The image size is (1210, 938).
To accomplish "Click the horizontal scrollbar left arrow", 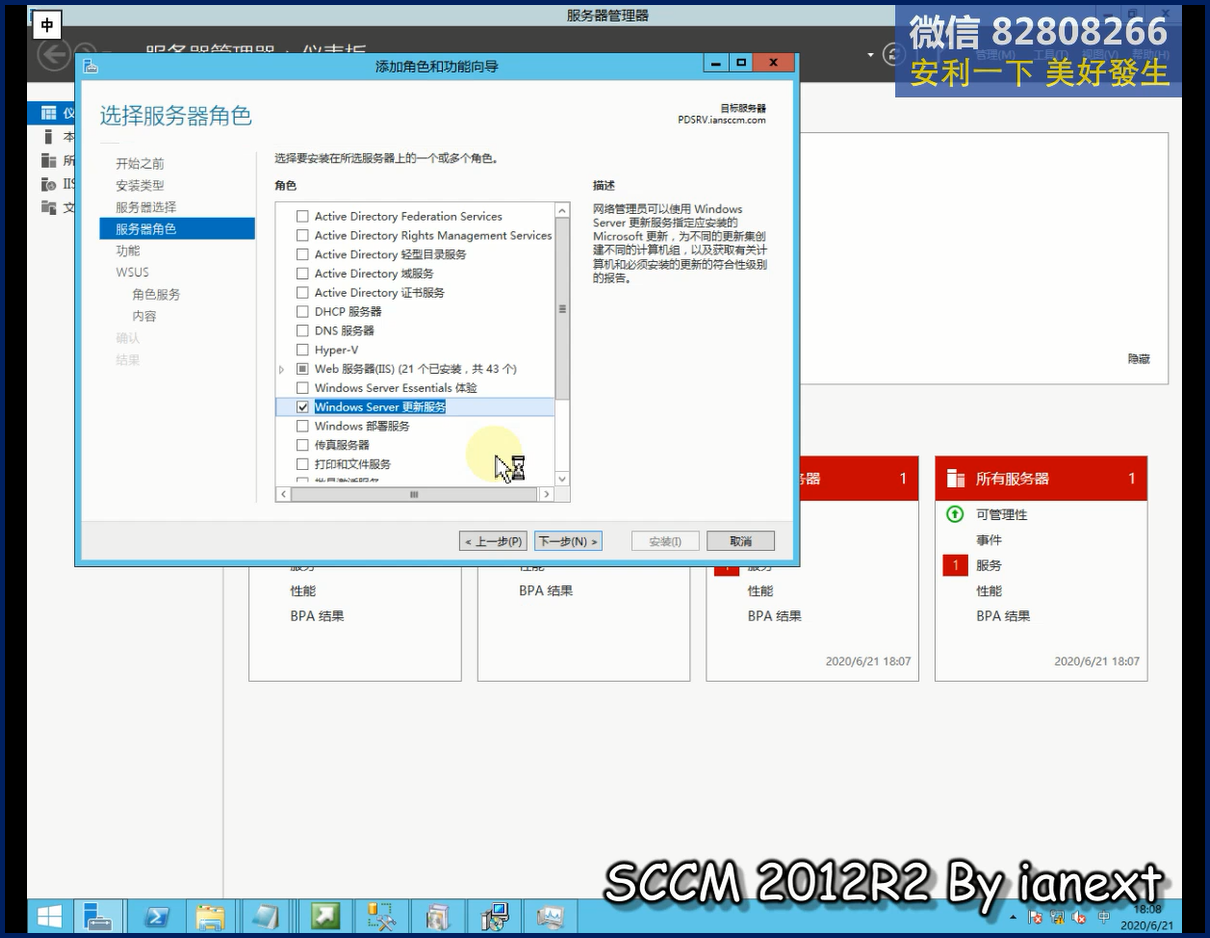I will [x=284, y=494].
